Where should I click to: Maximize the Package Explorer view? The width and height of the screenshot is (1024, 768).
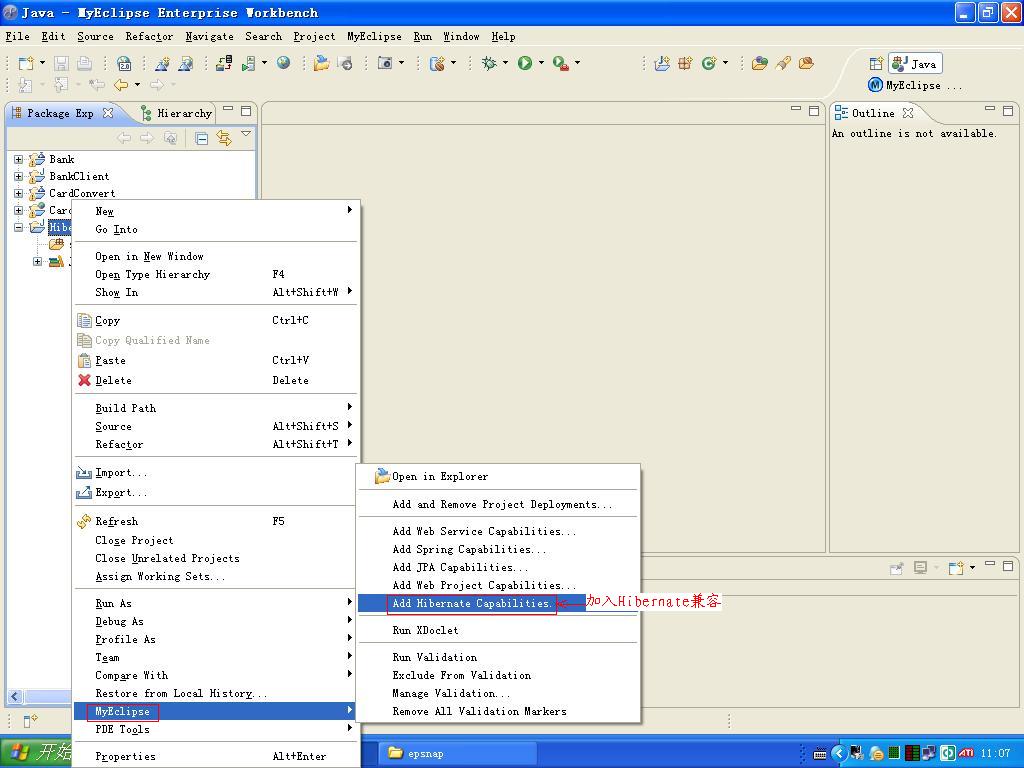(246, 111)
